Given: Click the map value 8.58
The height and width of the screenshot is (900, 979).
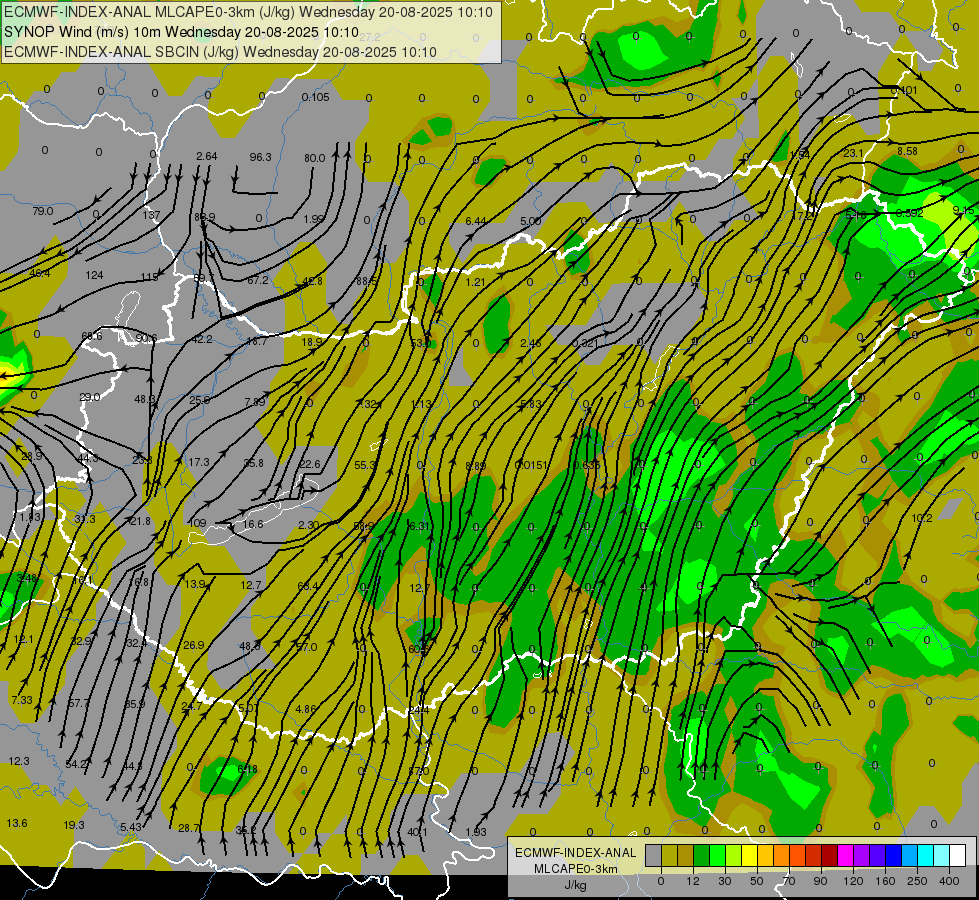Looking at the screenshot, I should (x=907, y=151).
